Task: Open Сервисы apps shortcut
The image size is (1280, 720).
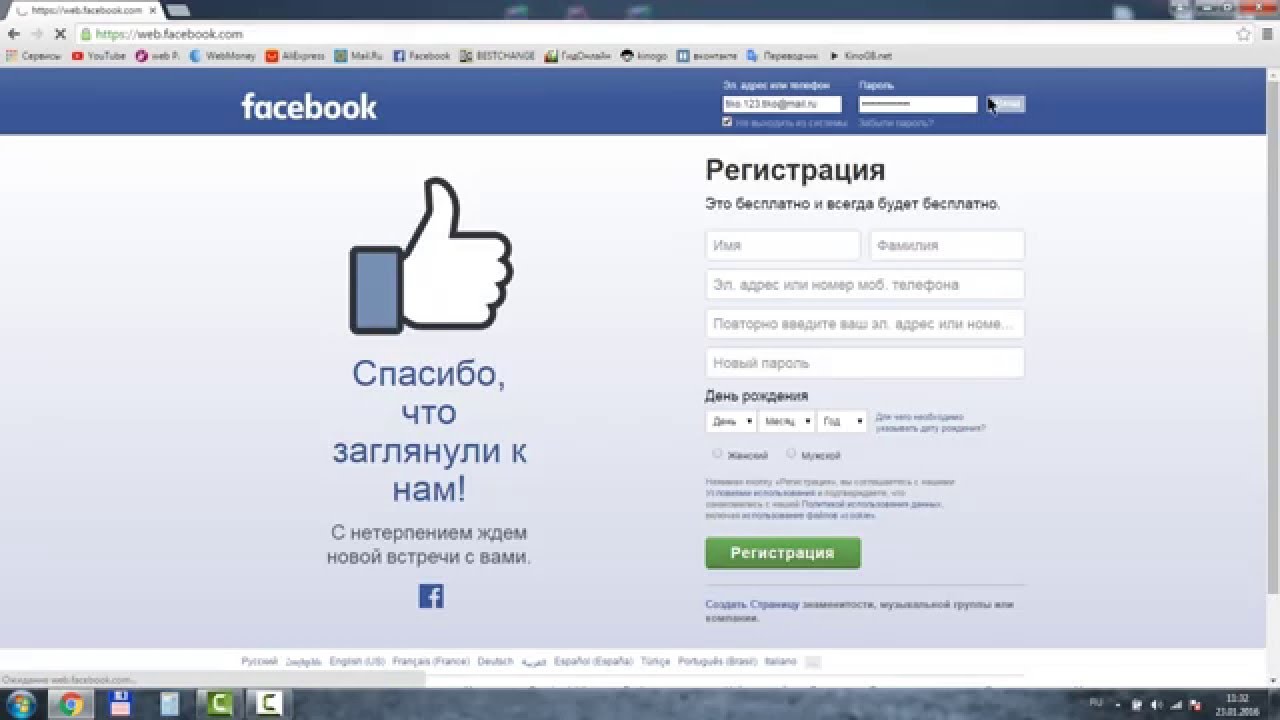Action: 34,56
